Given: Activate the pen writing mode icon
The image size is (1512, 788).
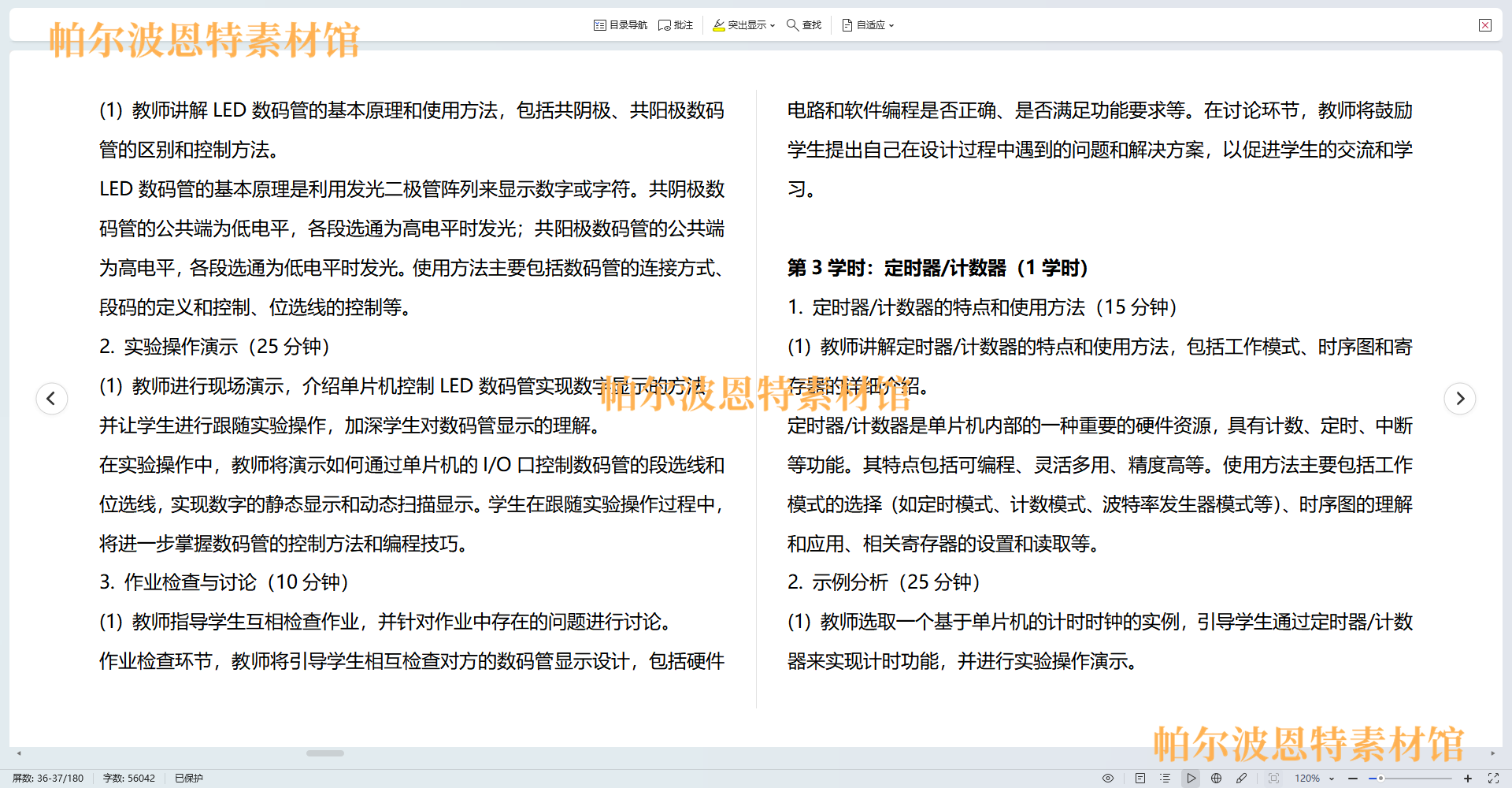Looking at the screenshot, I should point(1241,778).
